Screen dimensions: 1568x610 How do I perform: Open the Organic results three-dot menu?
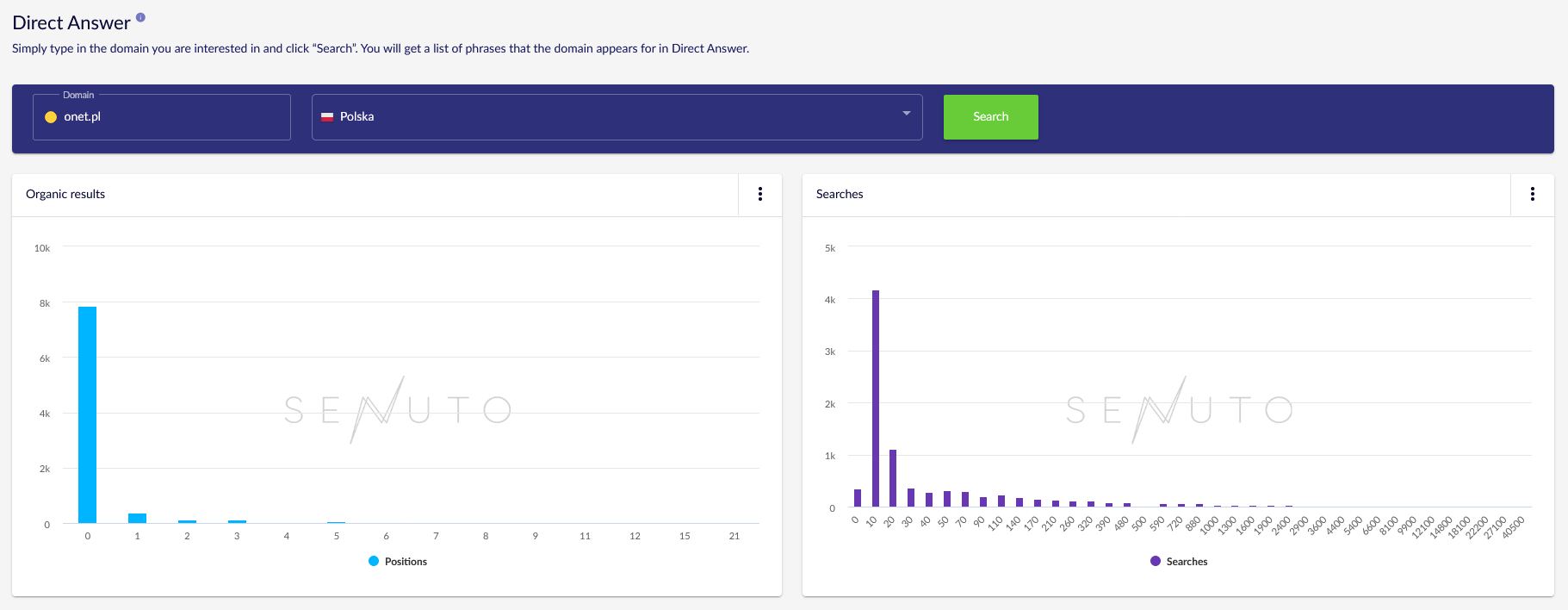[759, 195]
